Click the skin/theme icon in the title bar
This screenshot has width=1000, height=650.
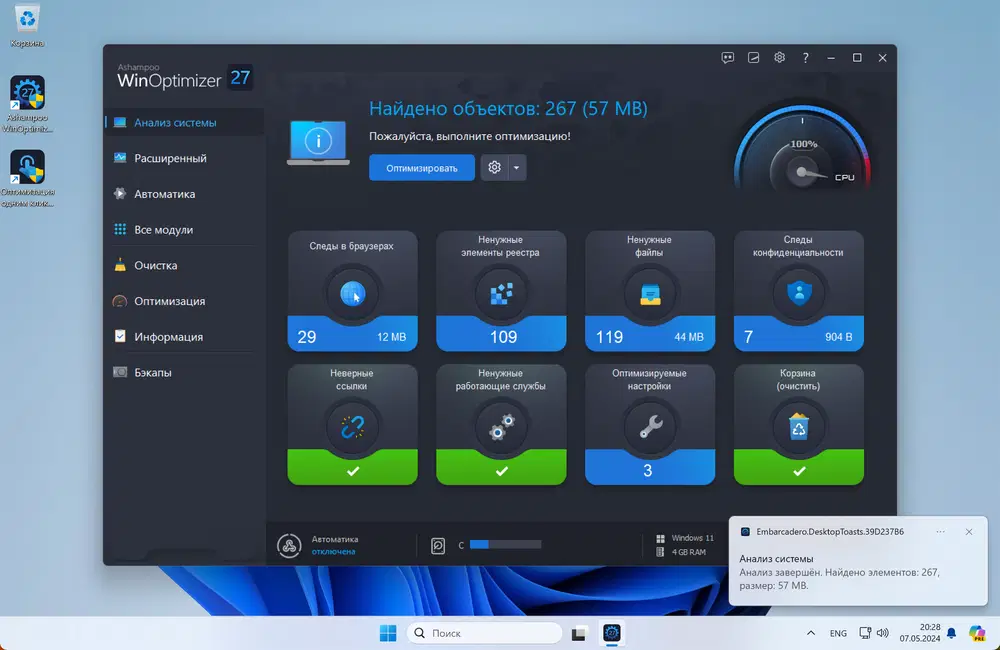[753, 57]
